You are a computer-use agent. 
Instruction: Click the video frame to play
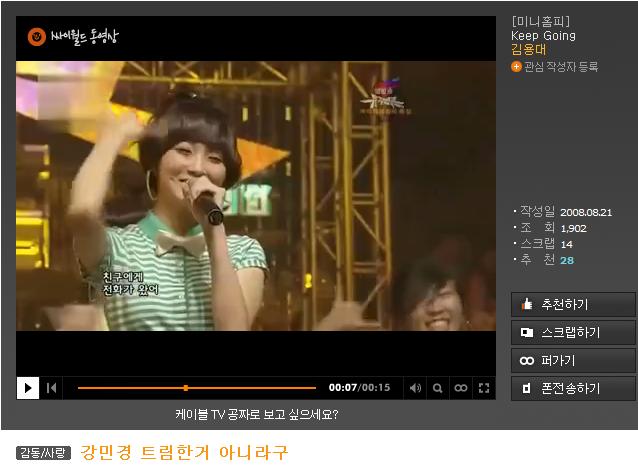pyautogui.click(x=256, y=196)
